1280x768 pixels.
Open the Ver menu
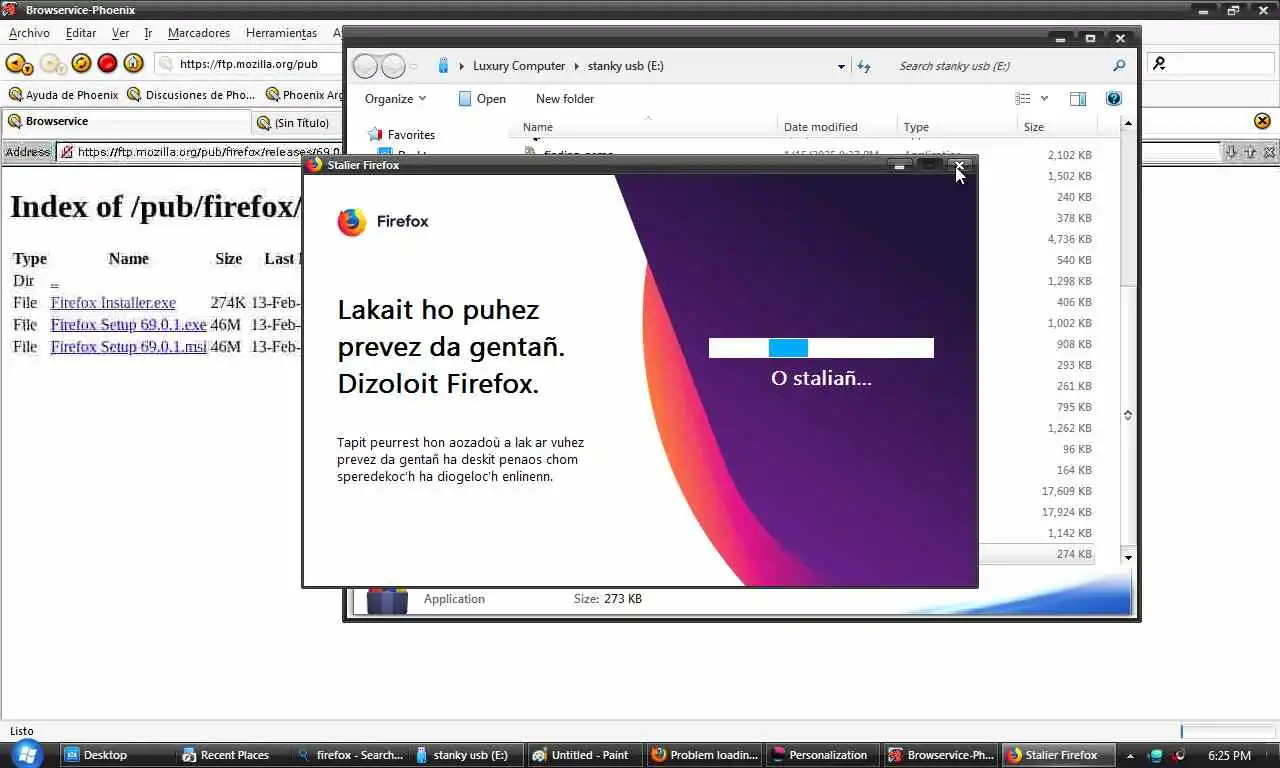(x=120, y=33)
